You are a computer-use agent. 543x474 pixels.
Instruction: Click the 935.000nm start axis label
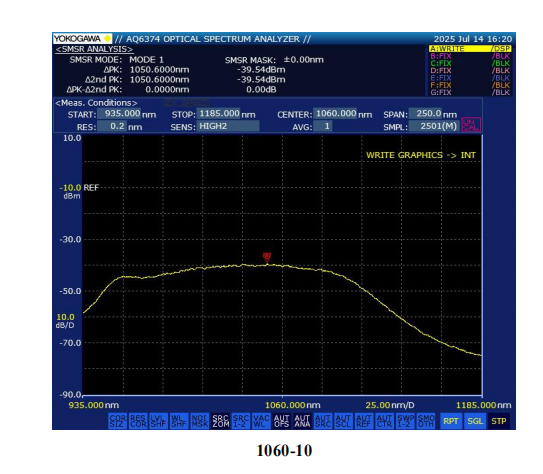point(94,405)
